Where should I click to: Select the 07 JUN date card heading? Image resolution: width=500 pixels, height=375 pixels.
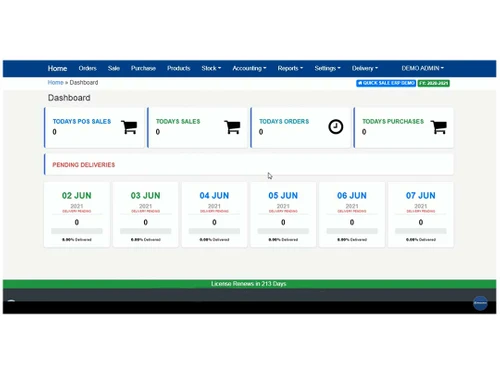(421, 195)
